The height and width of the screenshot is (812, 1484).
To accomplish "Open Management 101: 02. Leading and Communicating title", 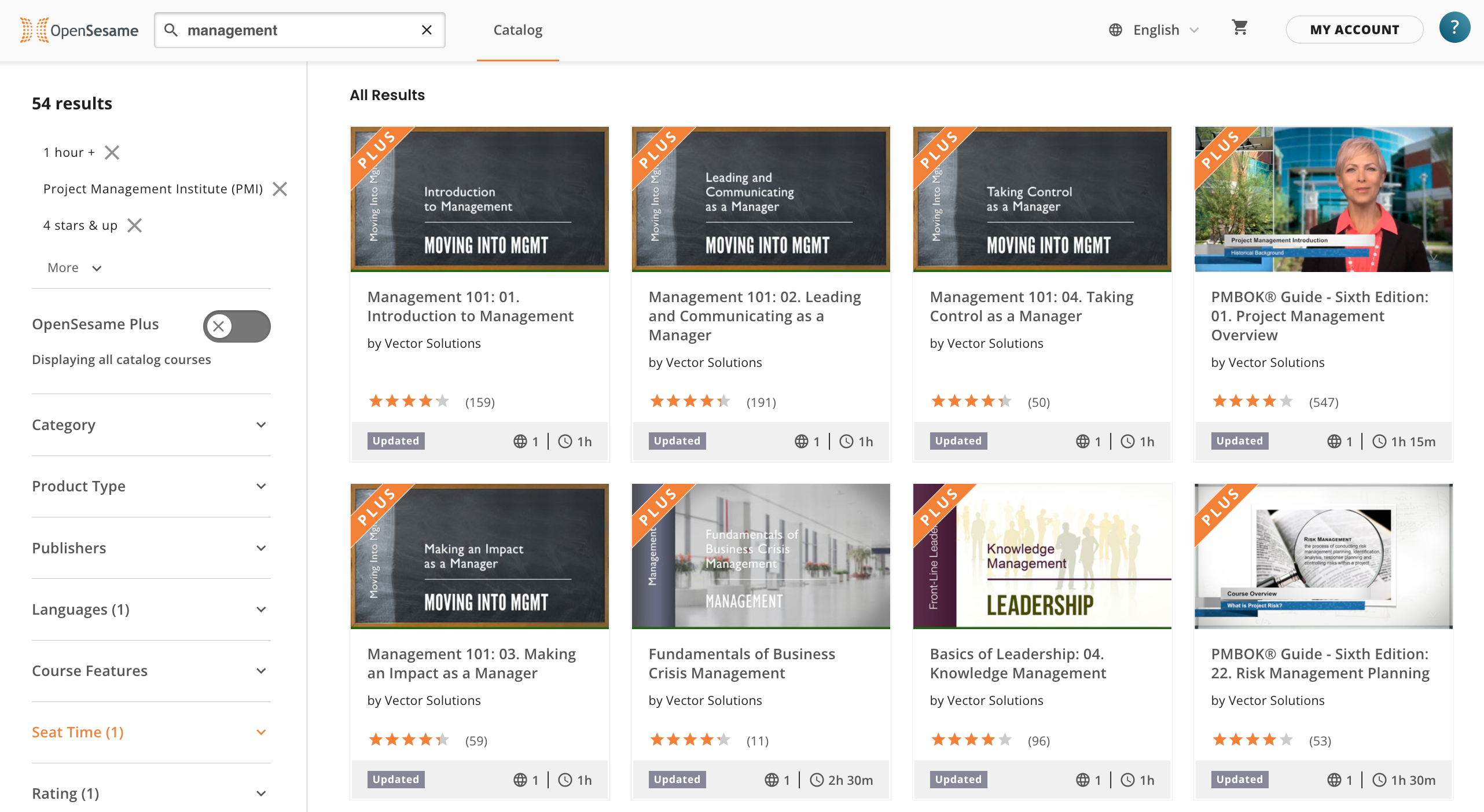I will point(755,315).
